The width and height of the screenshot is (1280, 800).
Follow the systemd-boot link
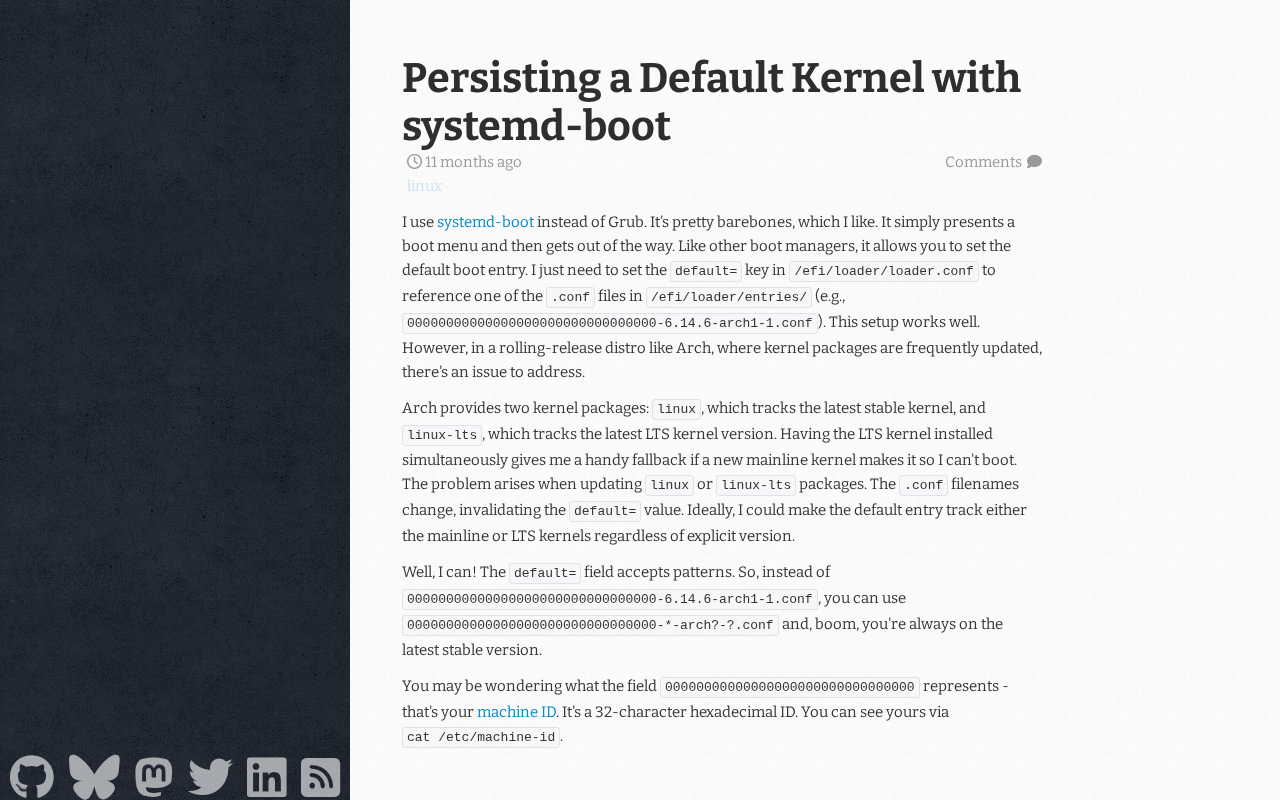click(x=485, y=222)
